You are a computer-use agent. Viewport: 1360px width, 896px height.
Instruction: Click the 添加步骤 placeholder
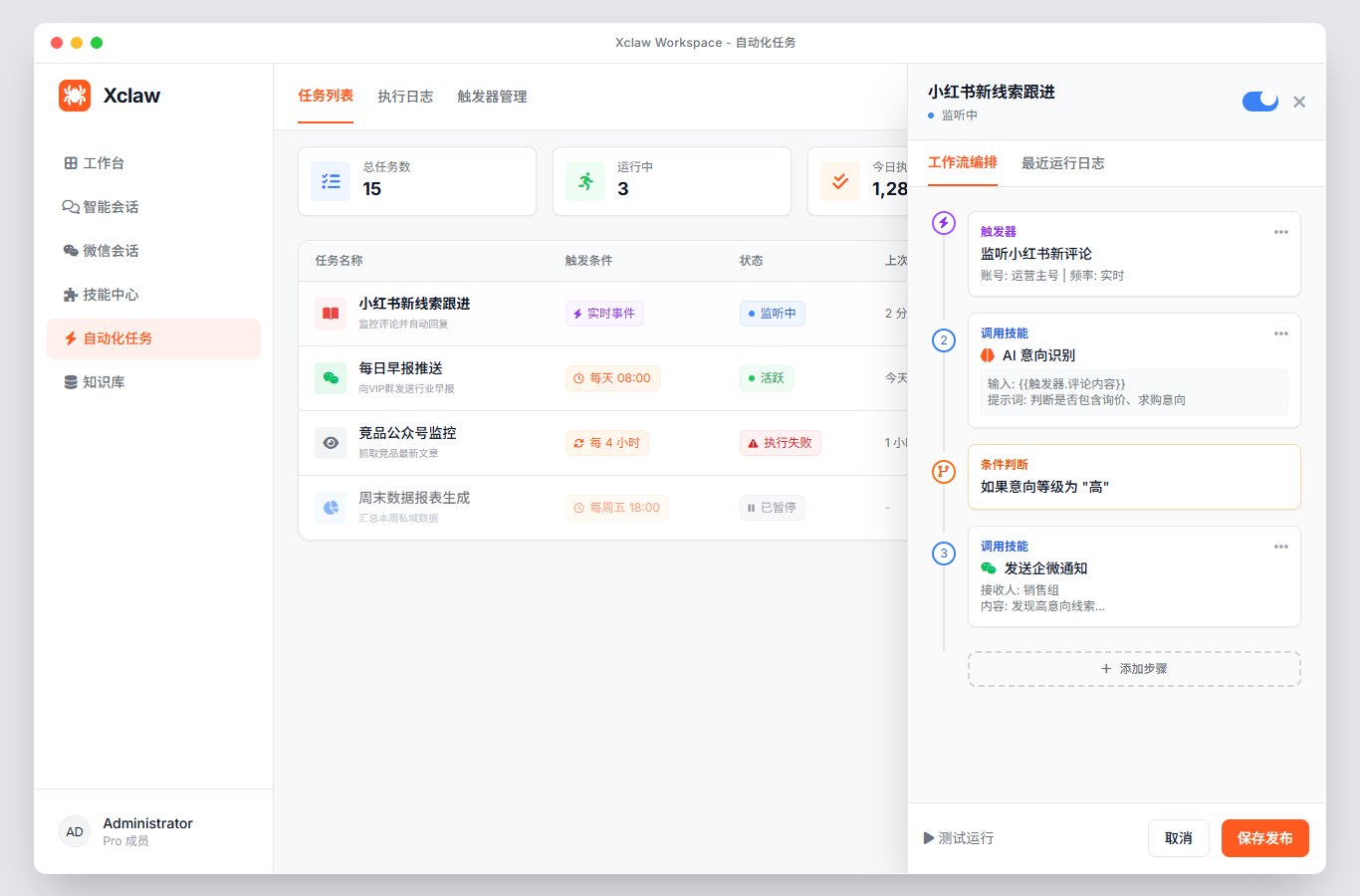click(x=1133, y=668)
